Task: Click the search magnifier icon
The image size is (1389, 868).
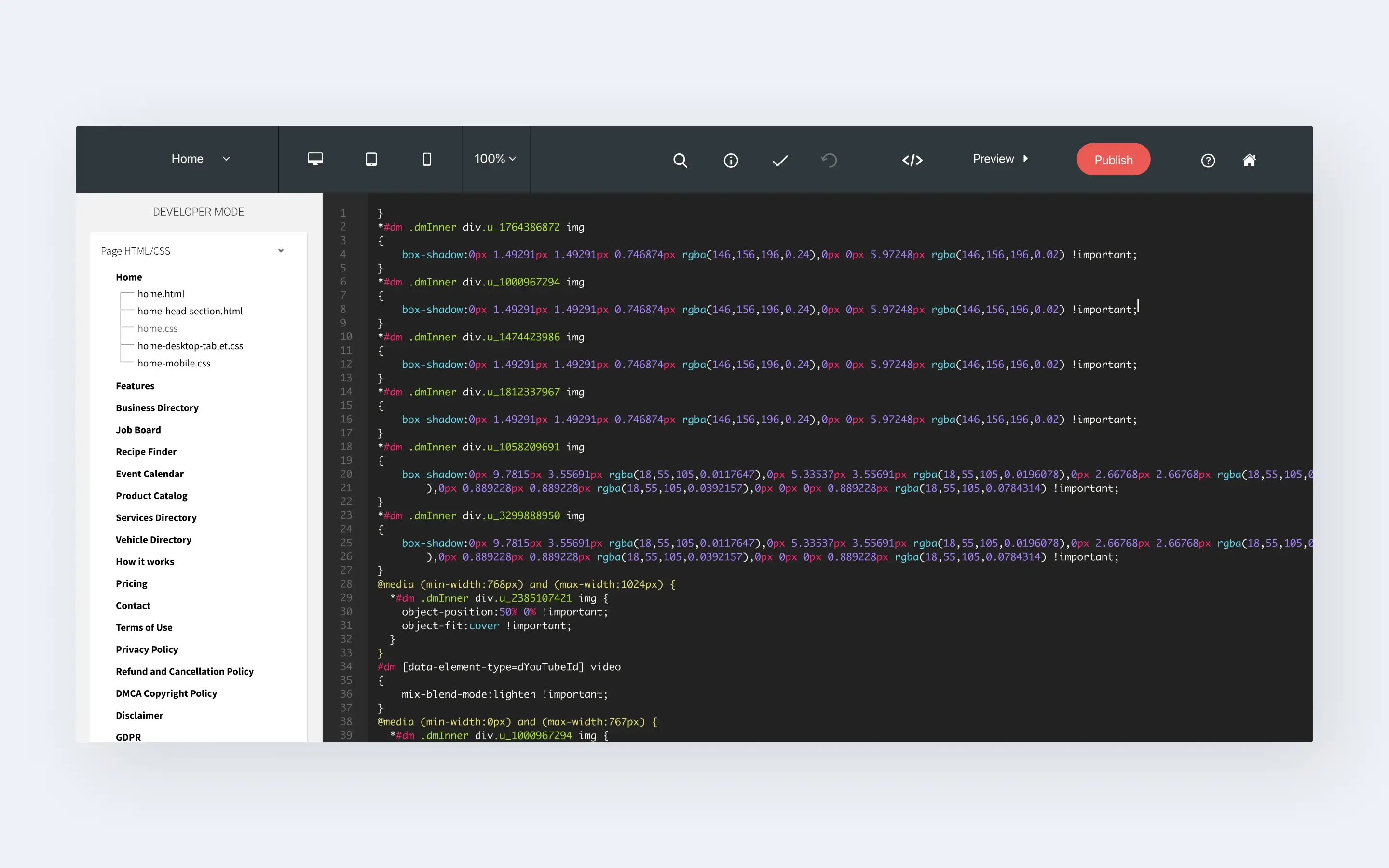Action: (x=680, y=160)
